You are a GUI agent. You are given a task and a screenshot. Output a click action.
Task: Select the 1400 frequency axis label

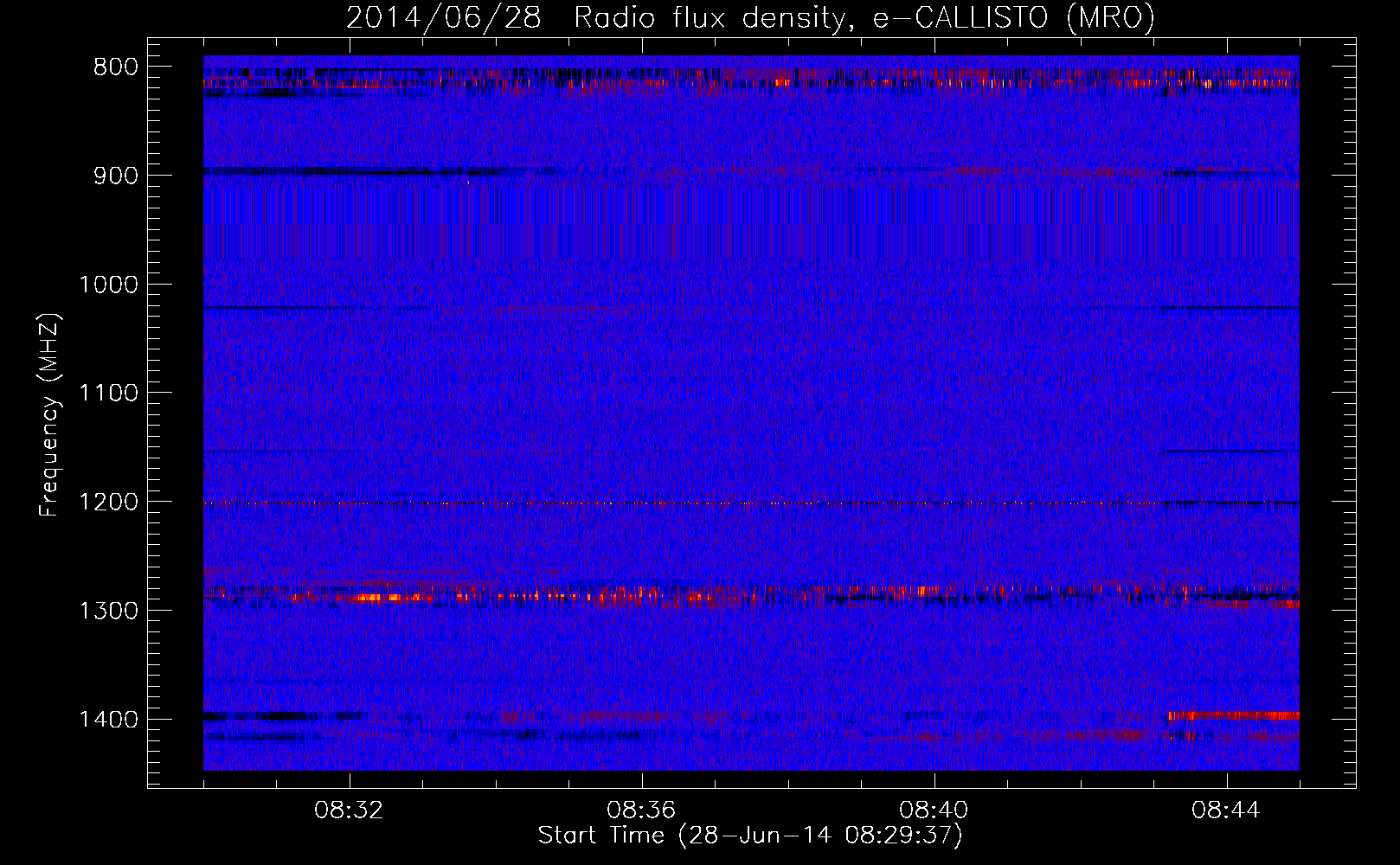[x=108, y=720]
